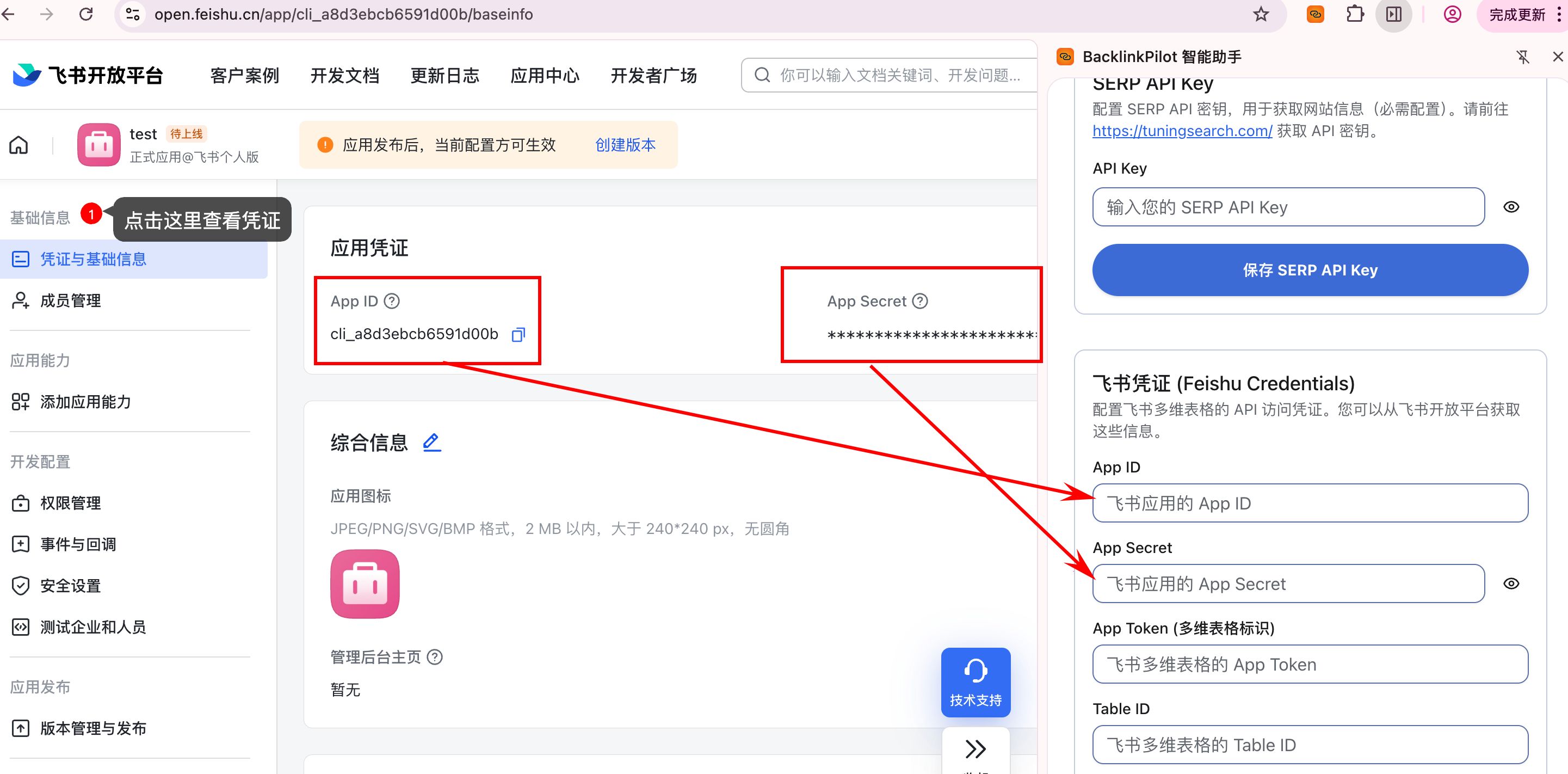Focus the SERP API Key input
Image resolution: width=1568 pixels, height=774 pixels.
pos(1288,207)
